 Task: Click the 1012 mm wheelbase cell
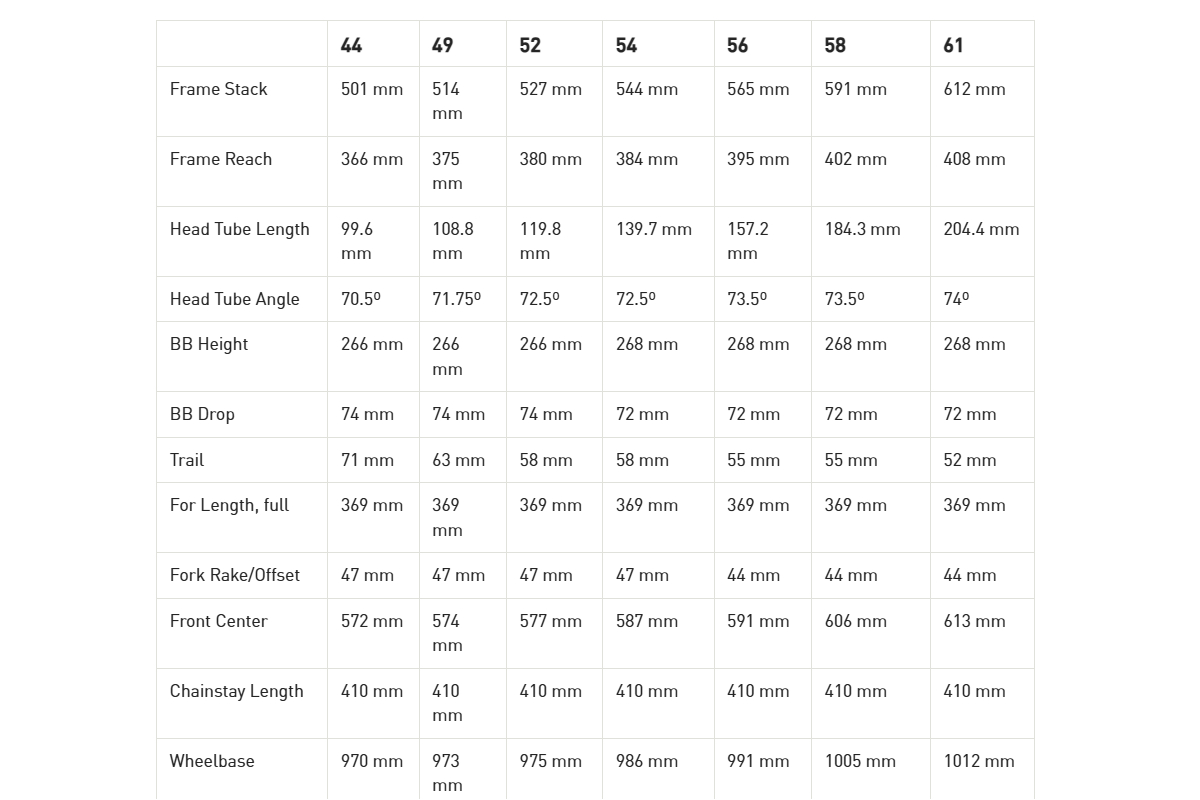point(979,761)
